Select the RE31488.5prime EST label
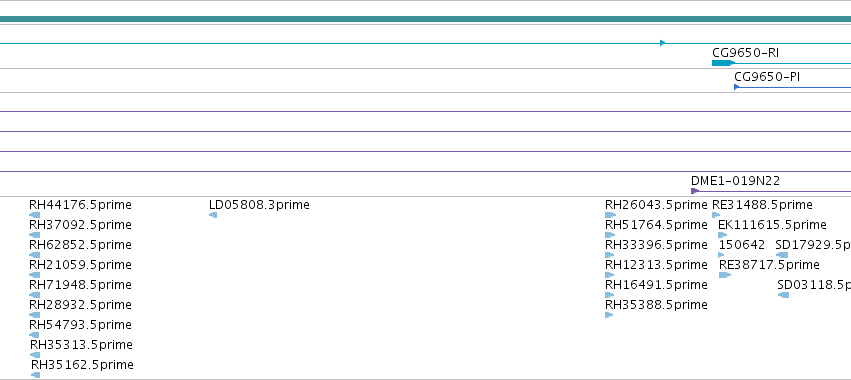This screenshot has width=851, height=380. (x=762, y=205)
